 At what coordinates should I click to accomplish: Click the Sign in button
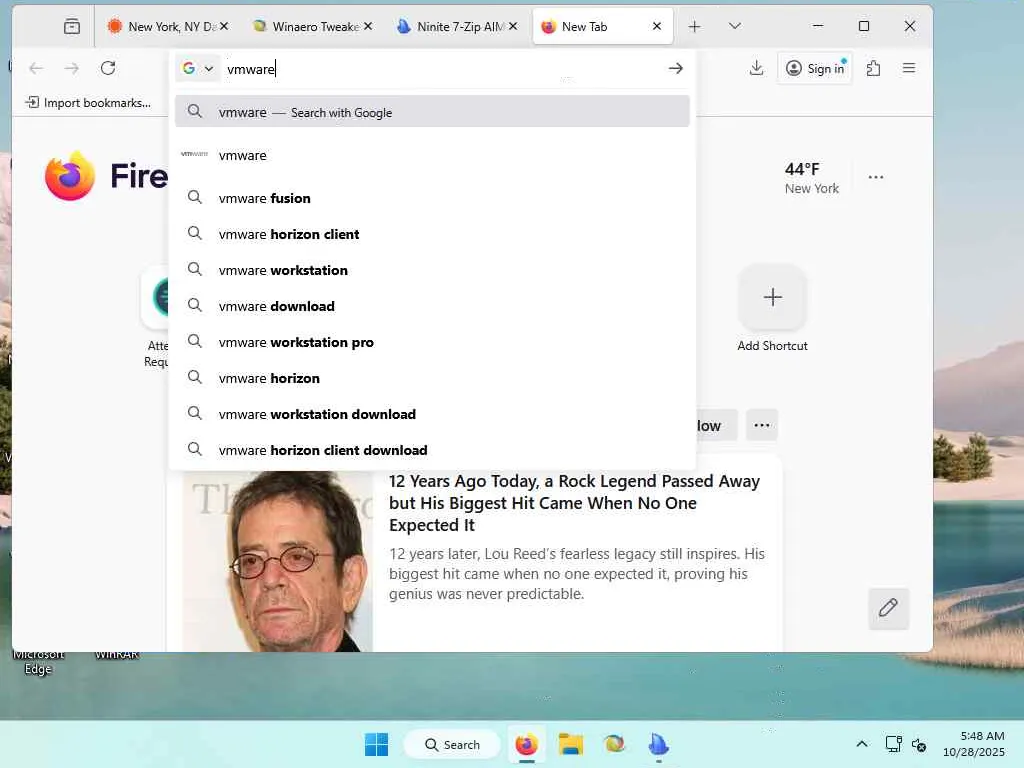(x=815, y=68)
